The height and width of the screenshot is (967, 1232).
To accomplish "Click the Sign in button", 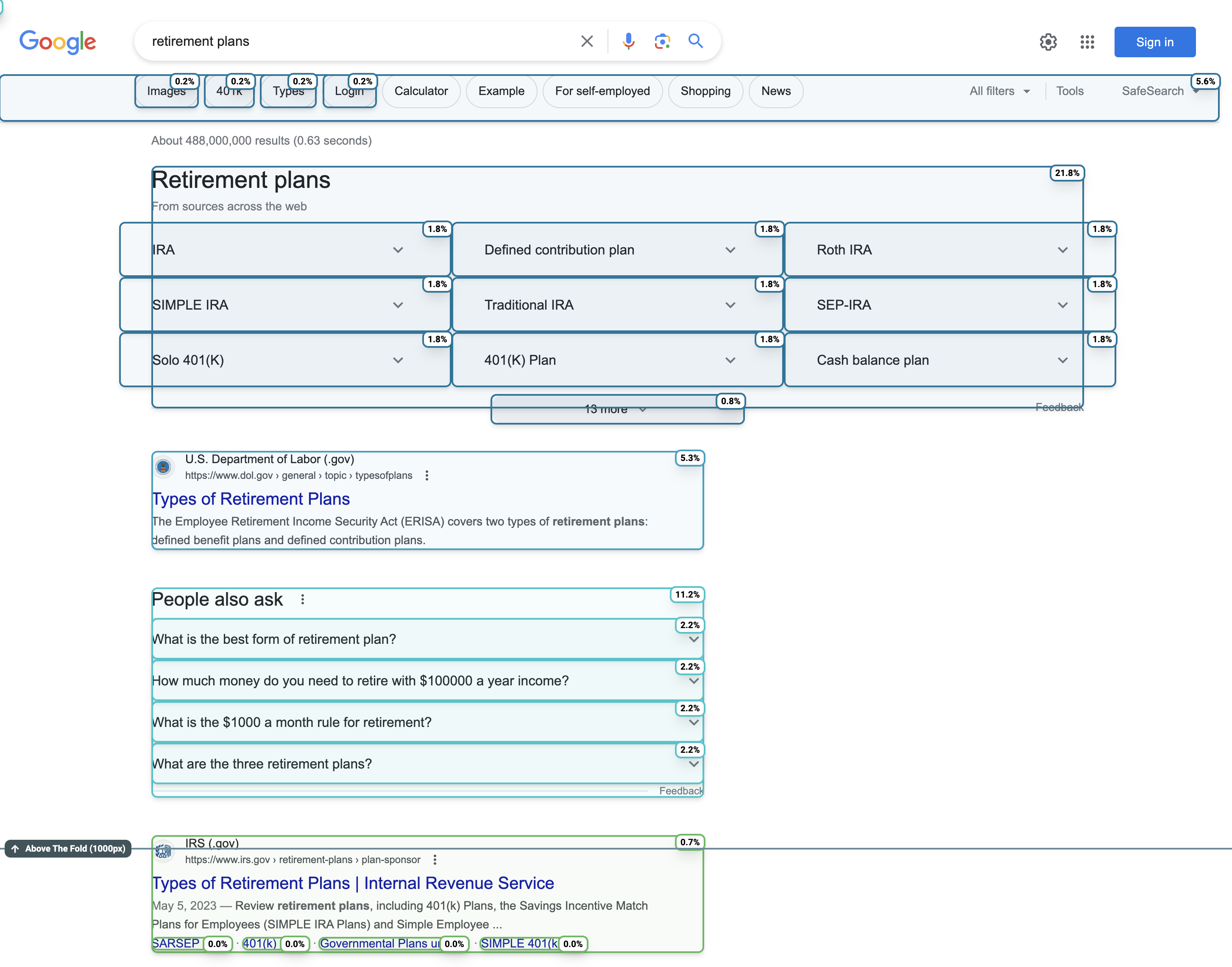I will (x=1154, y=42).
